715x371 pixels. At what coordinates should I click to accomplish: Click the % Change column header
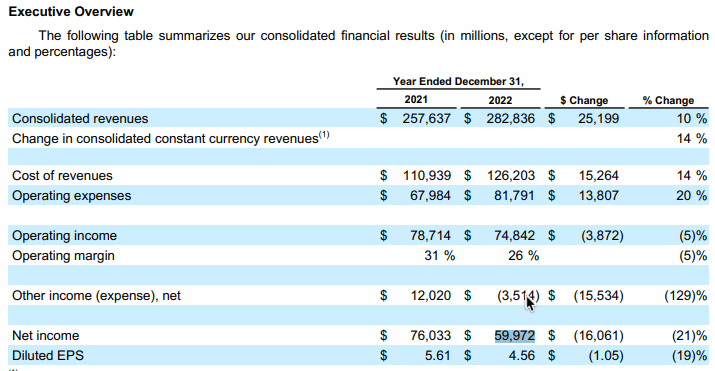(668, 100)
